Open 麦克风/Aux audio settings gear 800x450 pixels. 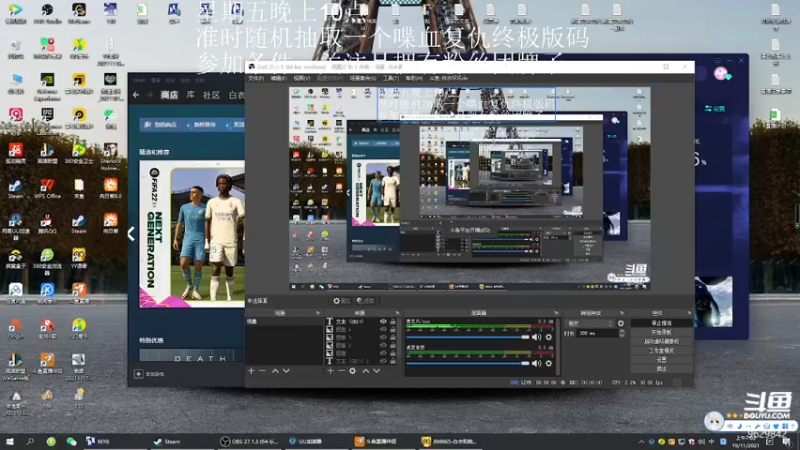pos(548,337)
